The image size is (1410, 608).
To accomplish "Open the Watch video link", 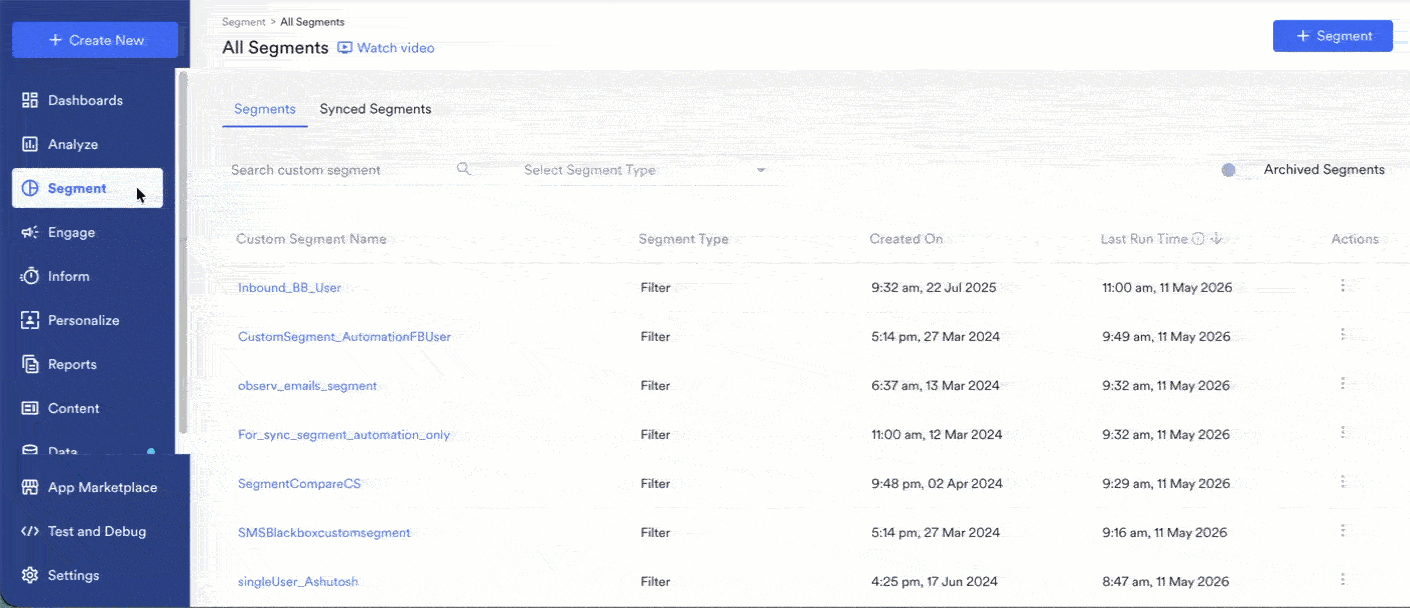I will (385, 48).
